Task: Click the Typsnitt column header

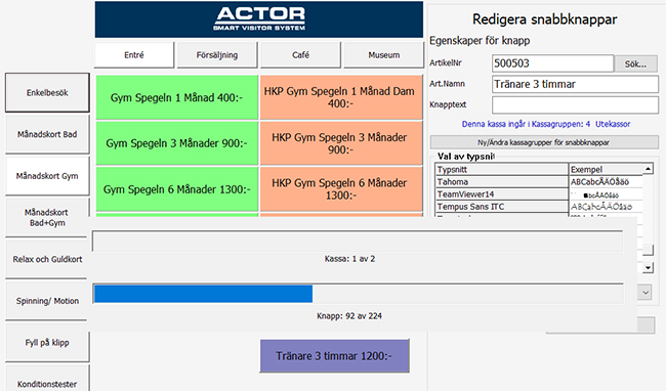Action: coord(502,169)
